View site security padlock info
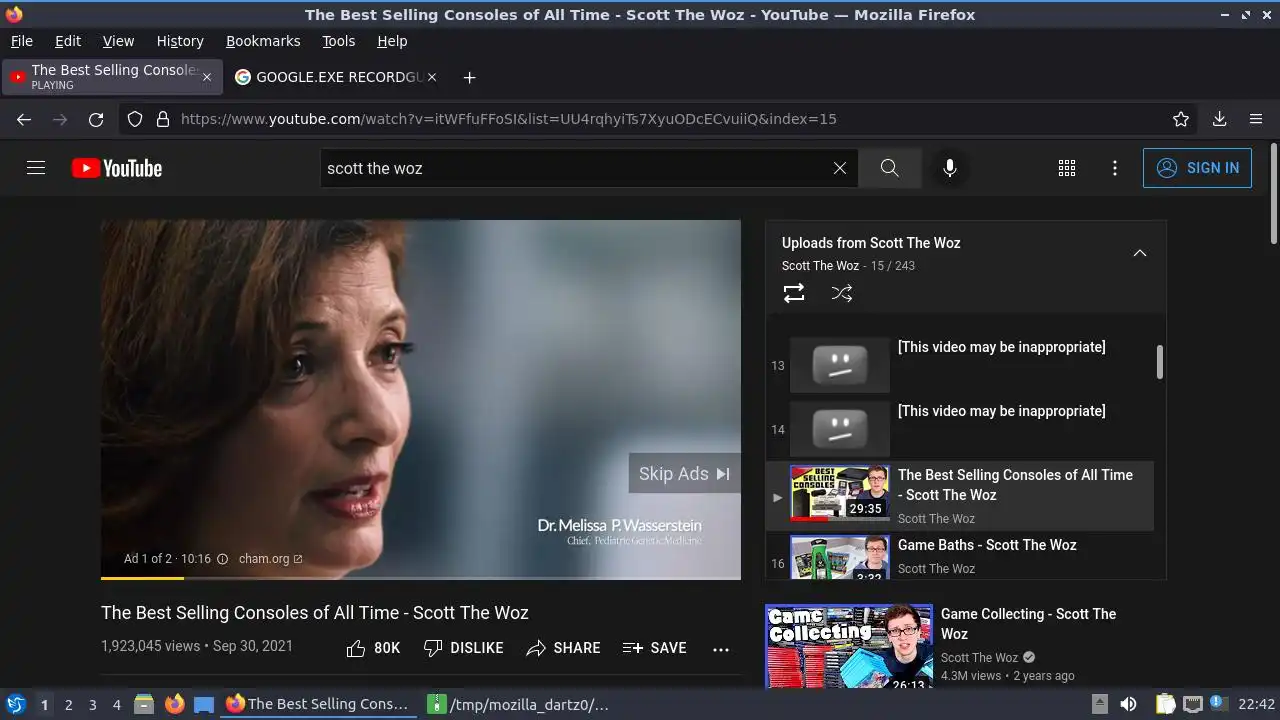This screenshot has height=720, width=1280. (x=163, y=119)
